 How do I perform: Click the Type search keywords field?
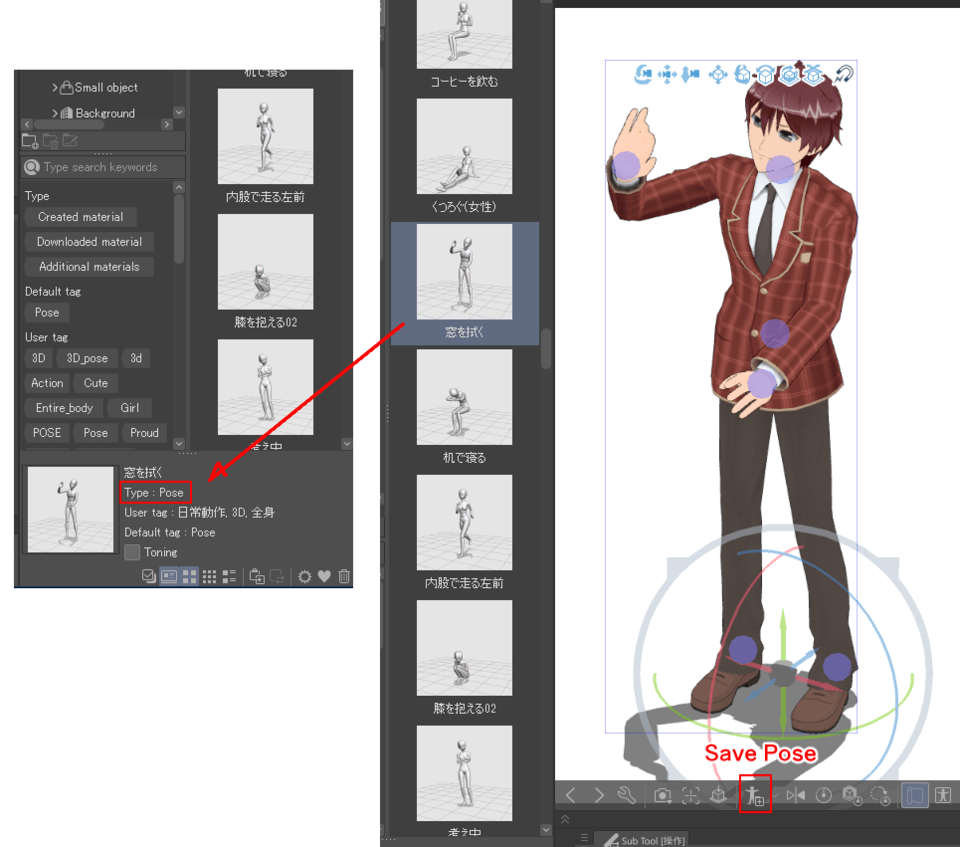pyautogui.click(x=103, y=167)
